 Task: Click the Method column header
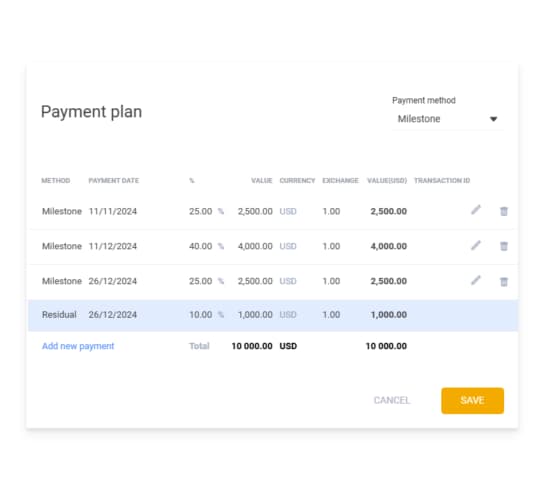(56, 180)
